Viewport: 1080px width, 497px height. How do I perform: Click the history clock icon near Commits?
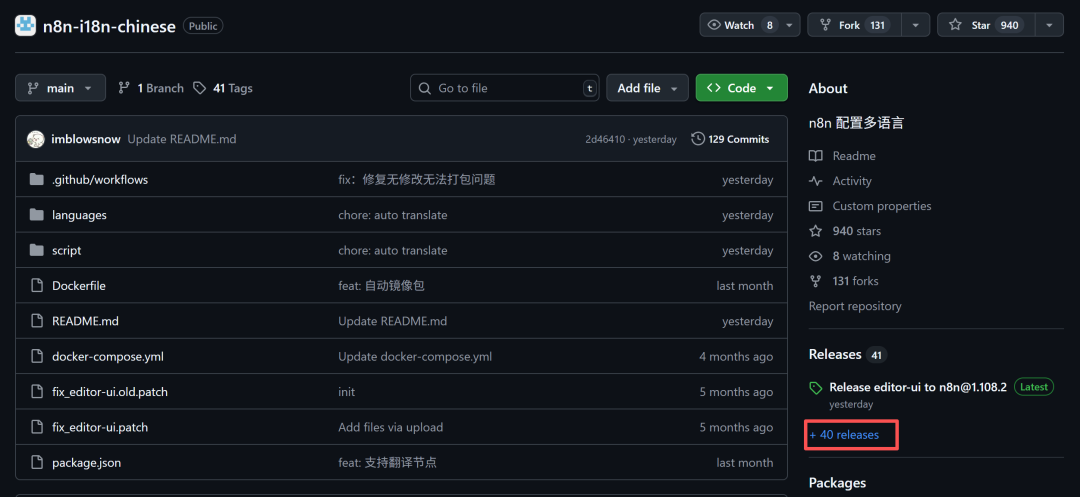(x=698, y=139)
